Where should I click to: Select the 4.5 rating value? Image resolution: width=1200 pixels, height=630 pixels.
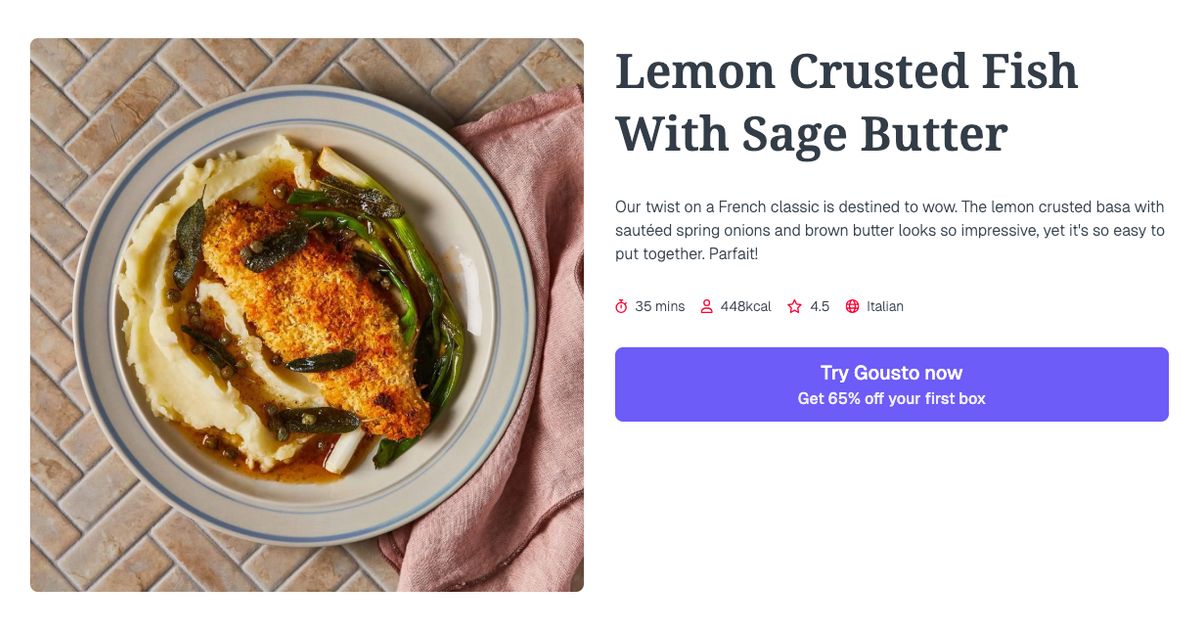[x=820, y=306]
